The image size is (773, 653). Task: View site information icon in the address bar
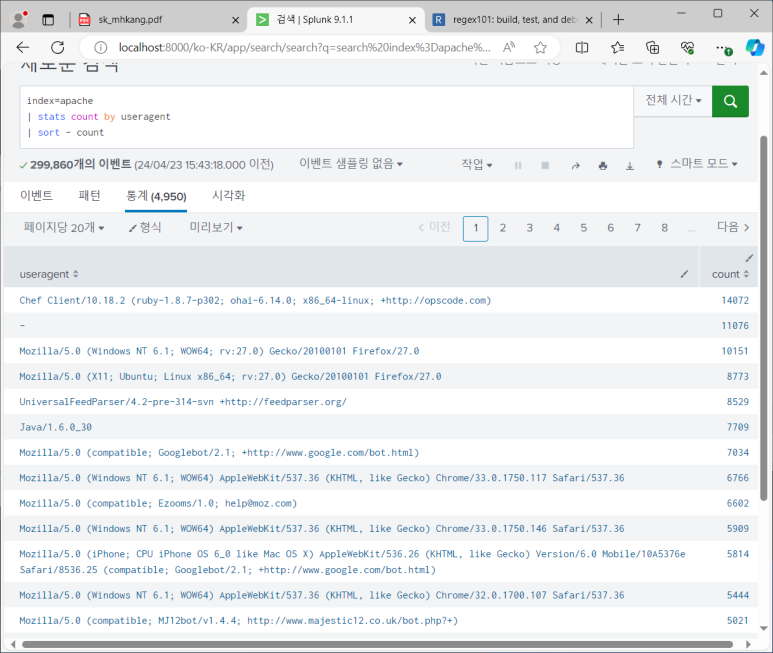[101, 47]
